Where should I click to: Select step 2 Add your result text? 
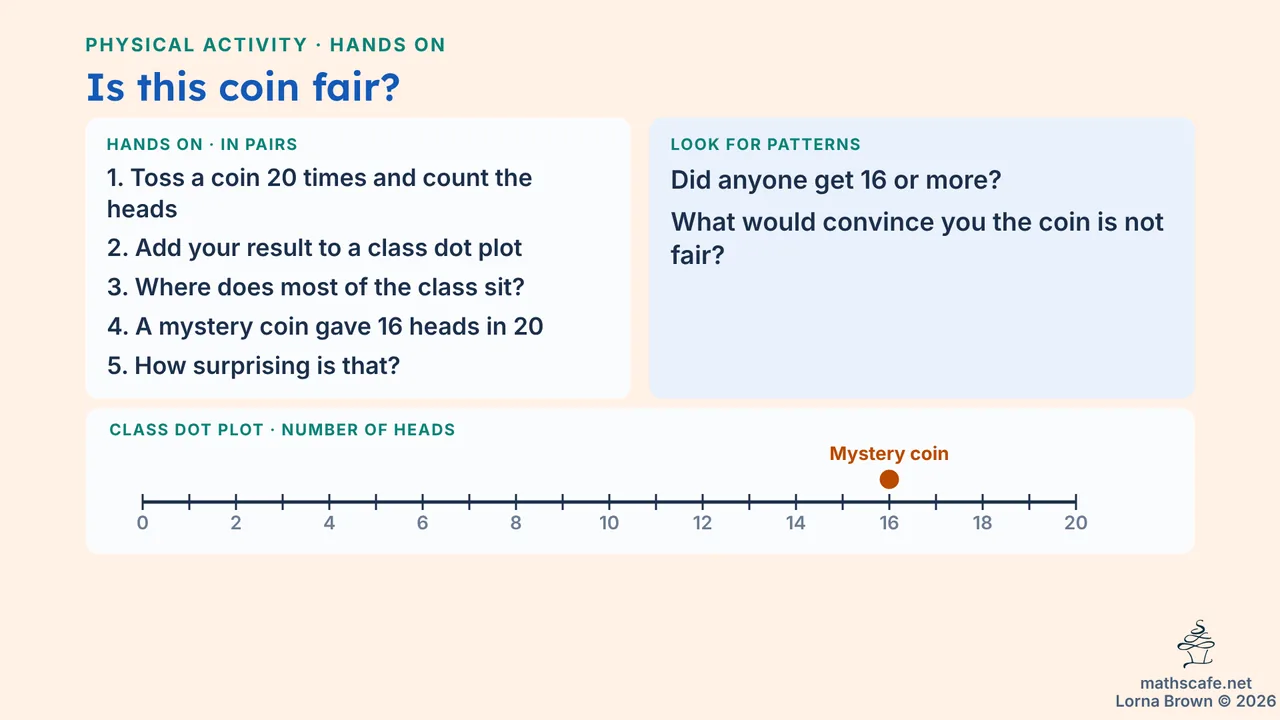click(314, 247)
